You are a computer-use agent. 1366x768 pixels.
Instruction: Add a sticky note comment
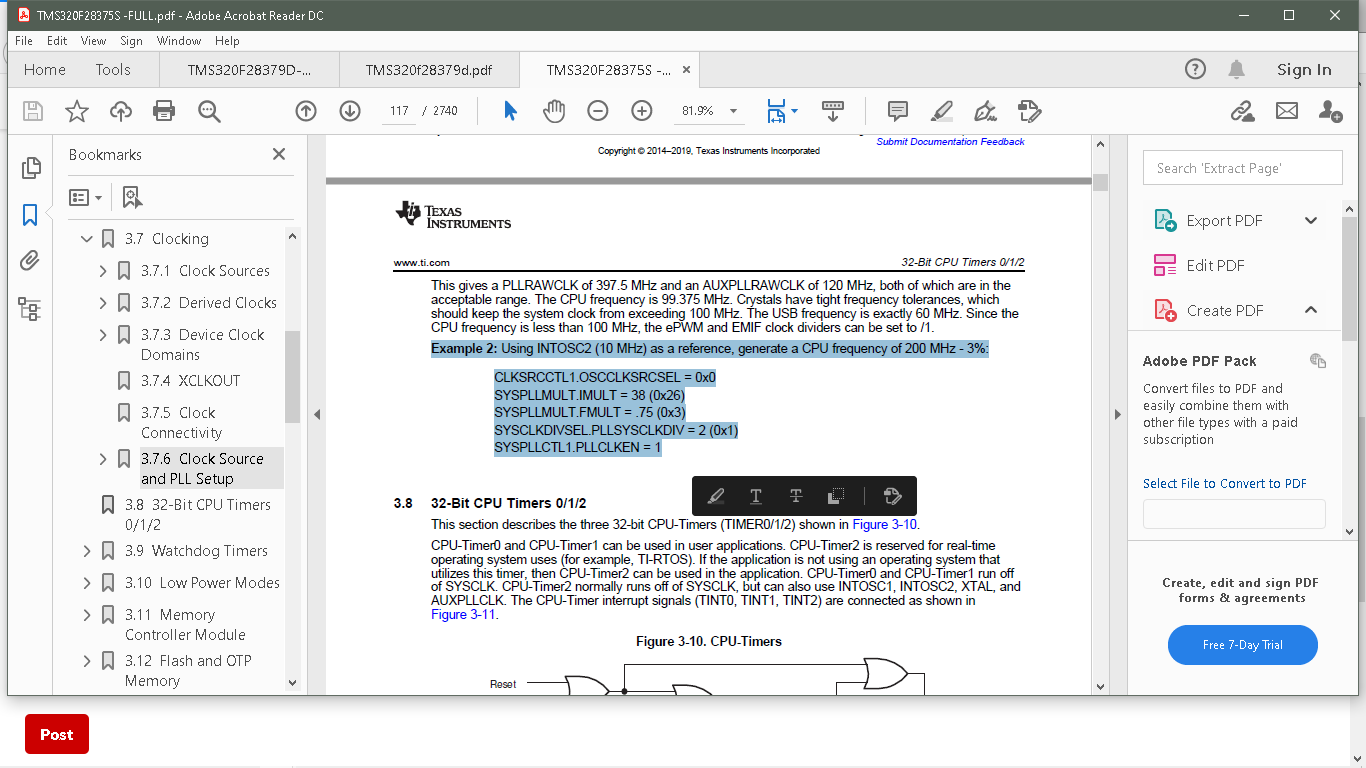pyautogui.click(x=898, y=111)
